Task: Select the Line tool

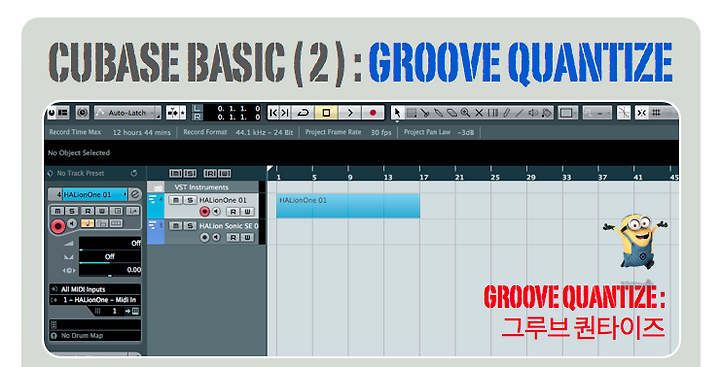Action: click(519, 113)
